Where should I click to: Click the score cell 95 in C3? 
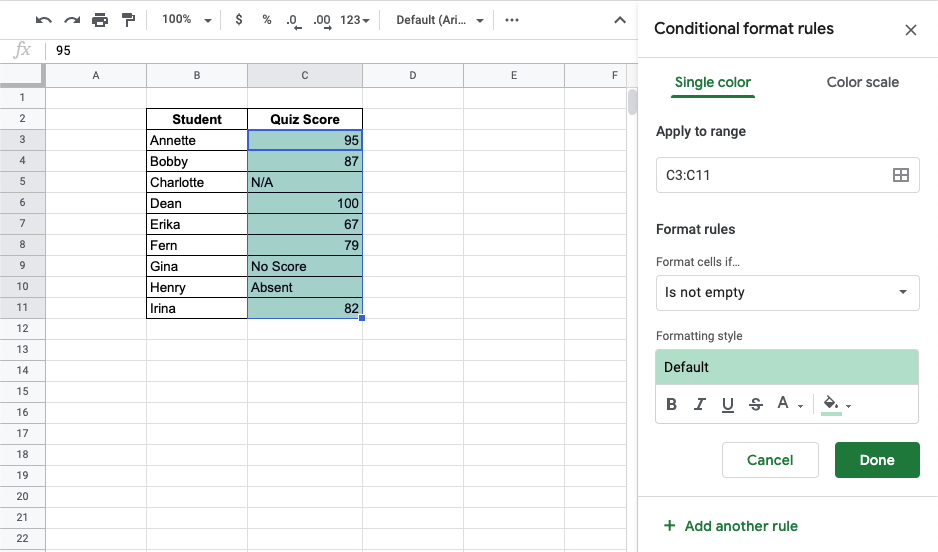pyautogui.click(x=304, y=140)
